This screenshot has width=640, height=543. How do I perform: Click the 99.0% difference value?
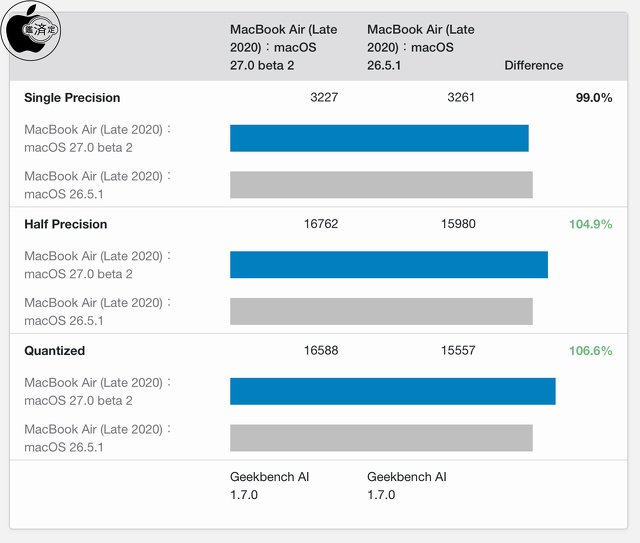point(594,98)
